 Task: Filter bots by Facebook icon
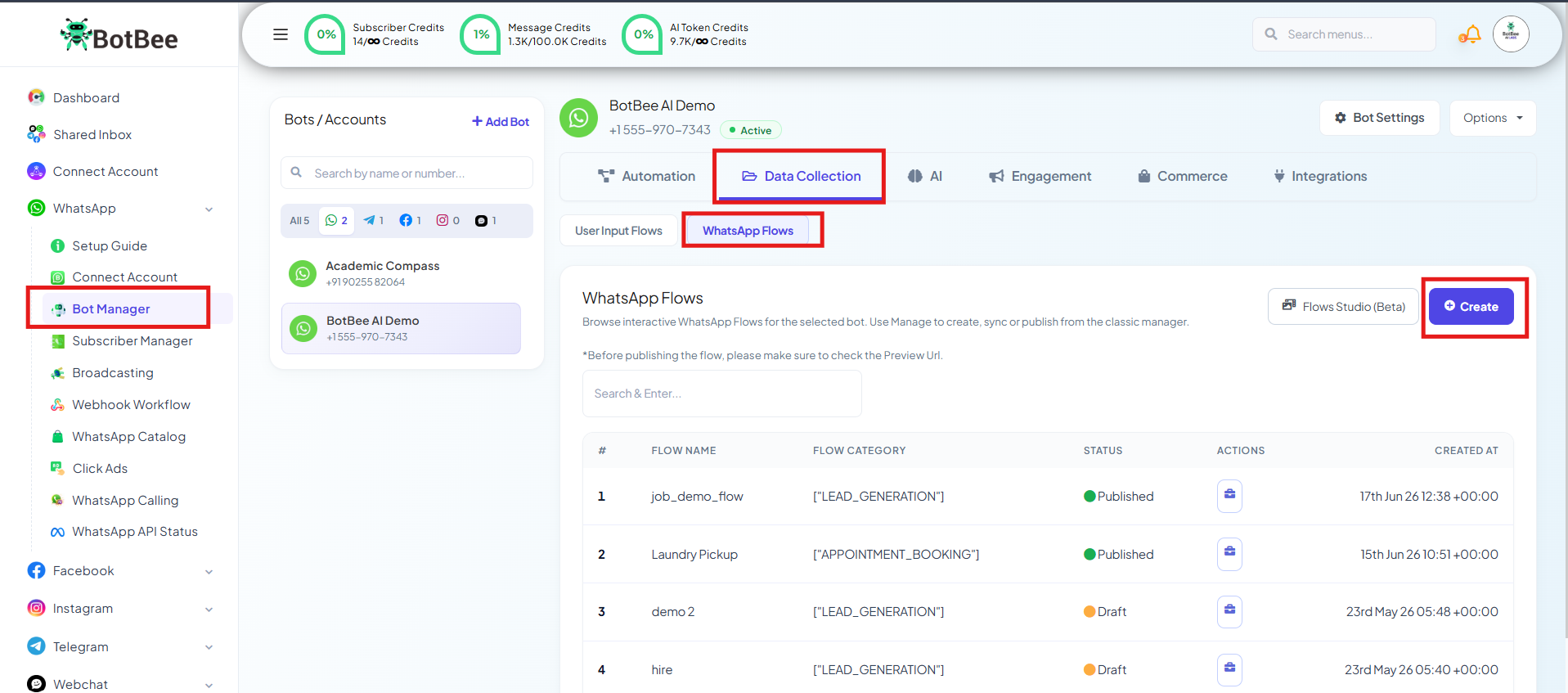click(x=411, y=221)
